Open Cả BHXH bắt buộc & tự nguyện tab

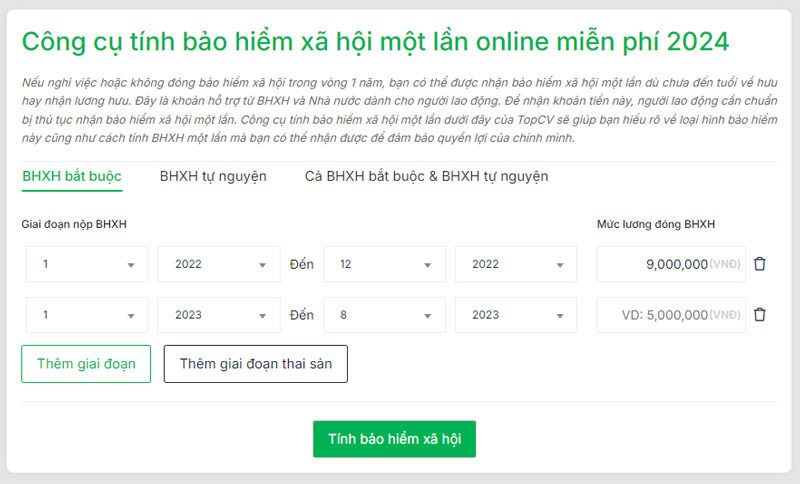pyautogui.click(x=427, y=176)
